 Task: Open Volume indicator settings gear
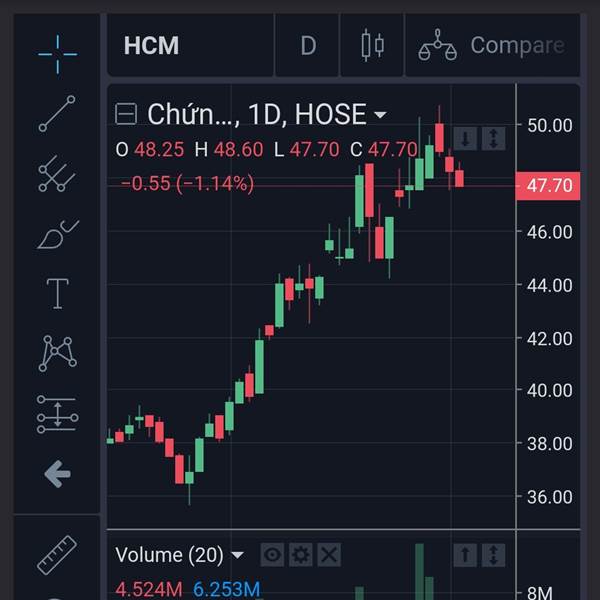pyautogui.click(x=301, y=554)
